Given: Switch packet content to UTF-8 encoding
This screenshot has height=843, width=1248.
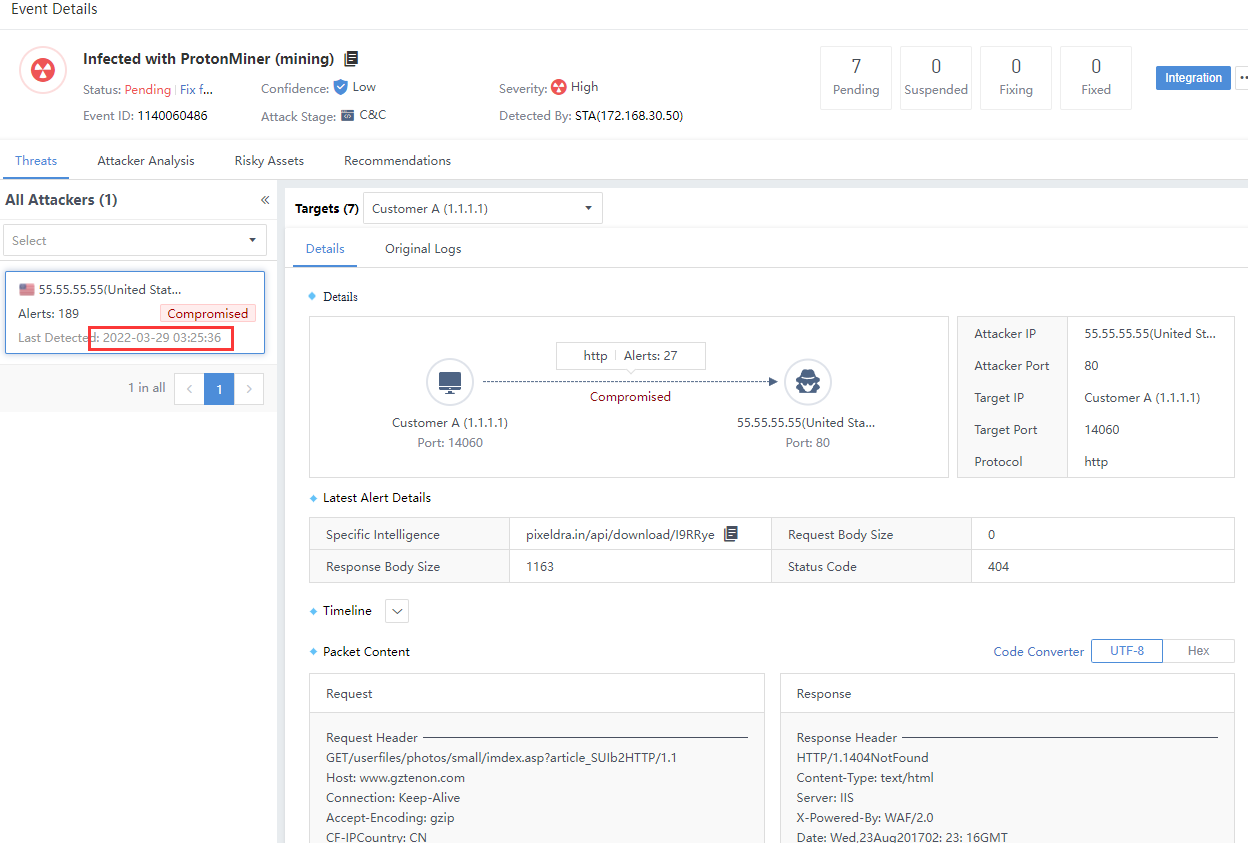Looking at the screenshot, I should point(1126,651).
